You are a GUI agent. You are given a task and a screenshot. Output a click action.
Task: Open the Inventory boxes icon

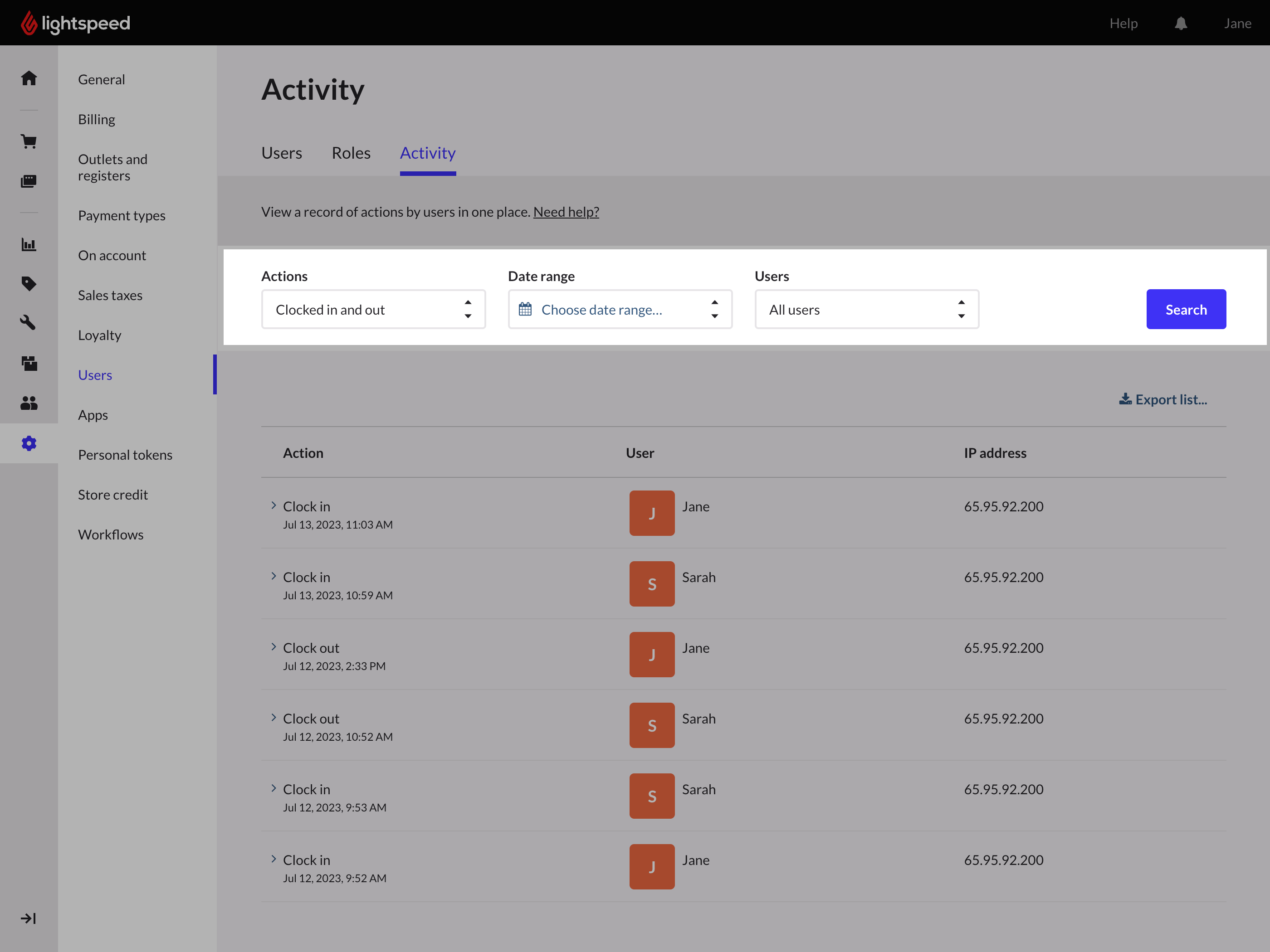pyautogui.click(x=29, y=363)
